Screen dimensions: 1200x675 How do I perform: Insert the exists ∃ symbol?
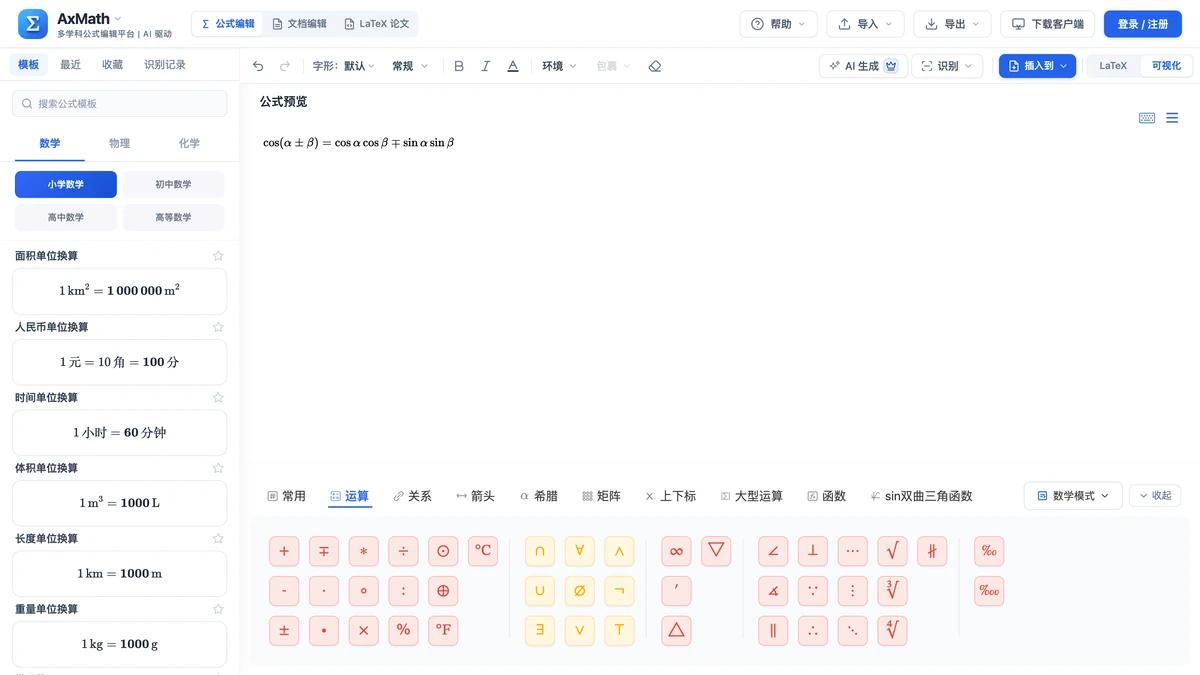click(x=540, y=631)
